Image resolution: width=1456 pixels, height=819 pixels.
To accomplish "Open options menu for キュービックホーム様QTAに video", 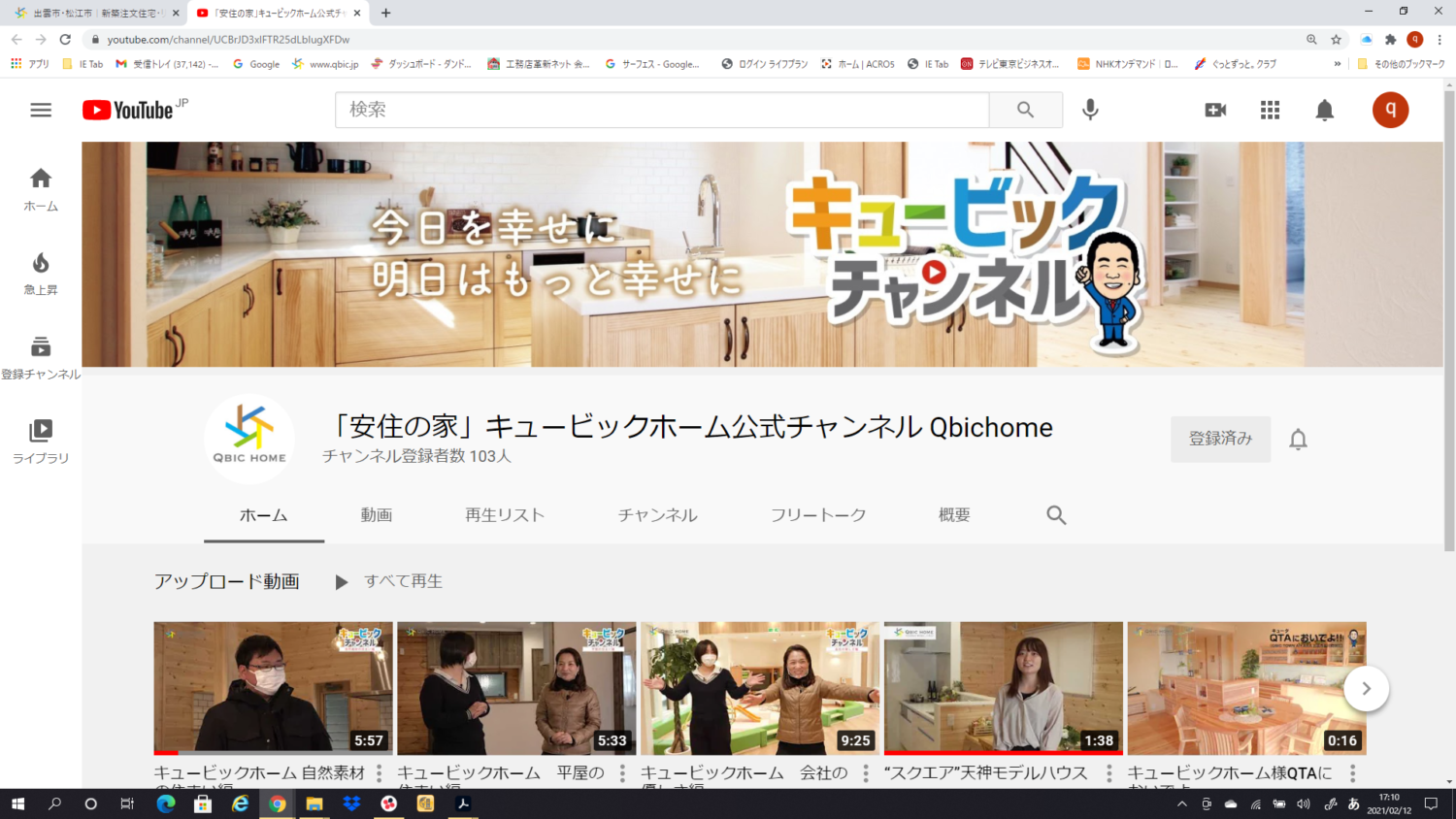I will tap(1353, 773).
